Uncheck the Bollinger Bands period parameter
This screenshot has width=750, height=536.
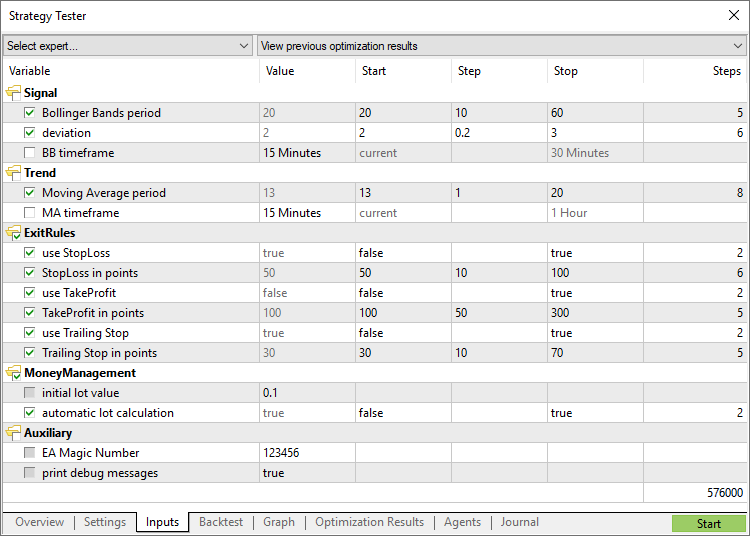pos(29,113)
